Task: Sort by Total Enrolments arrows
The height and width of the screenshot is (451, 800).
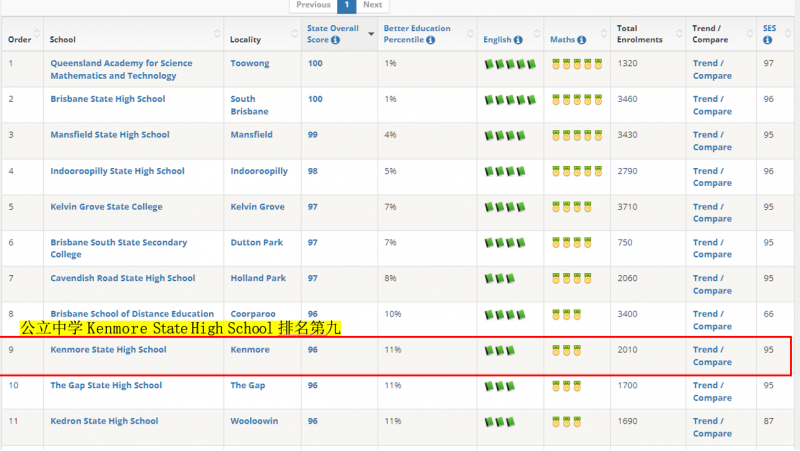Action: pos(679,34)
